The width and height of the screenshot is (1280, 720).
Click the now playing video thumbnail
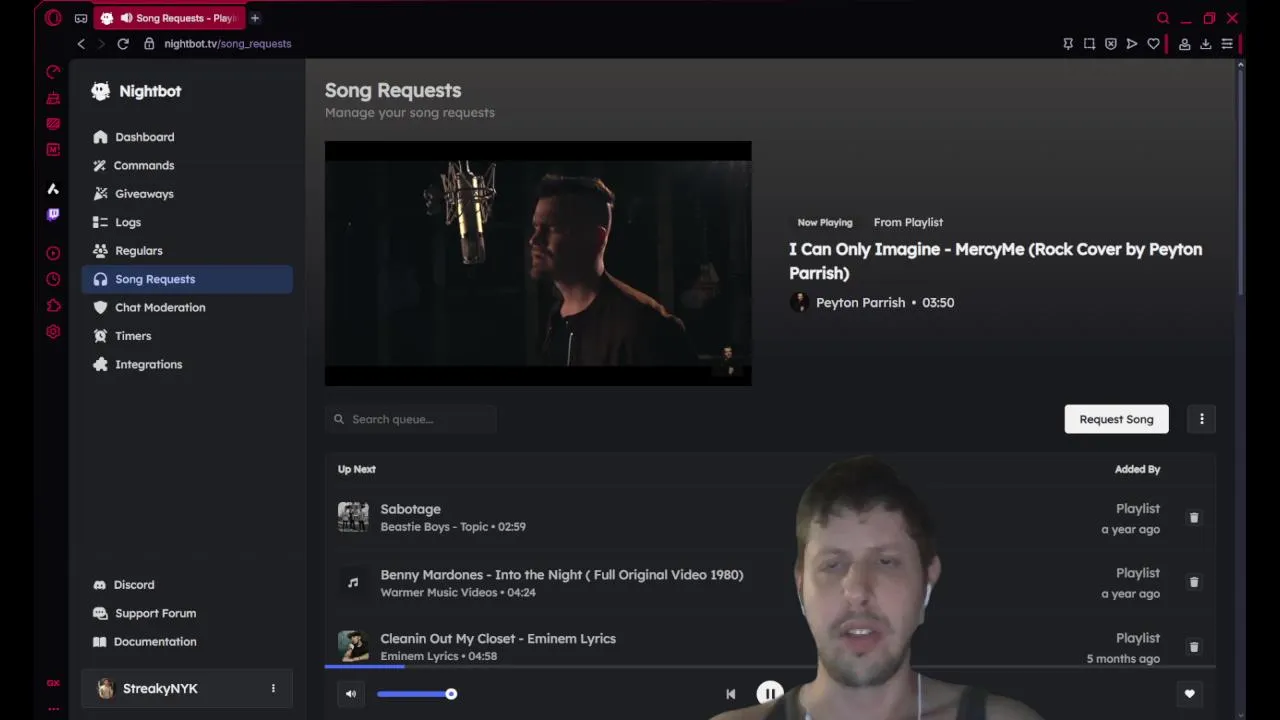538,263
